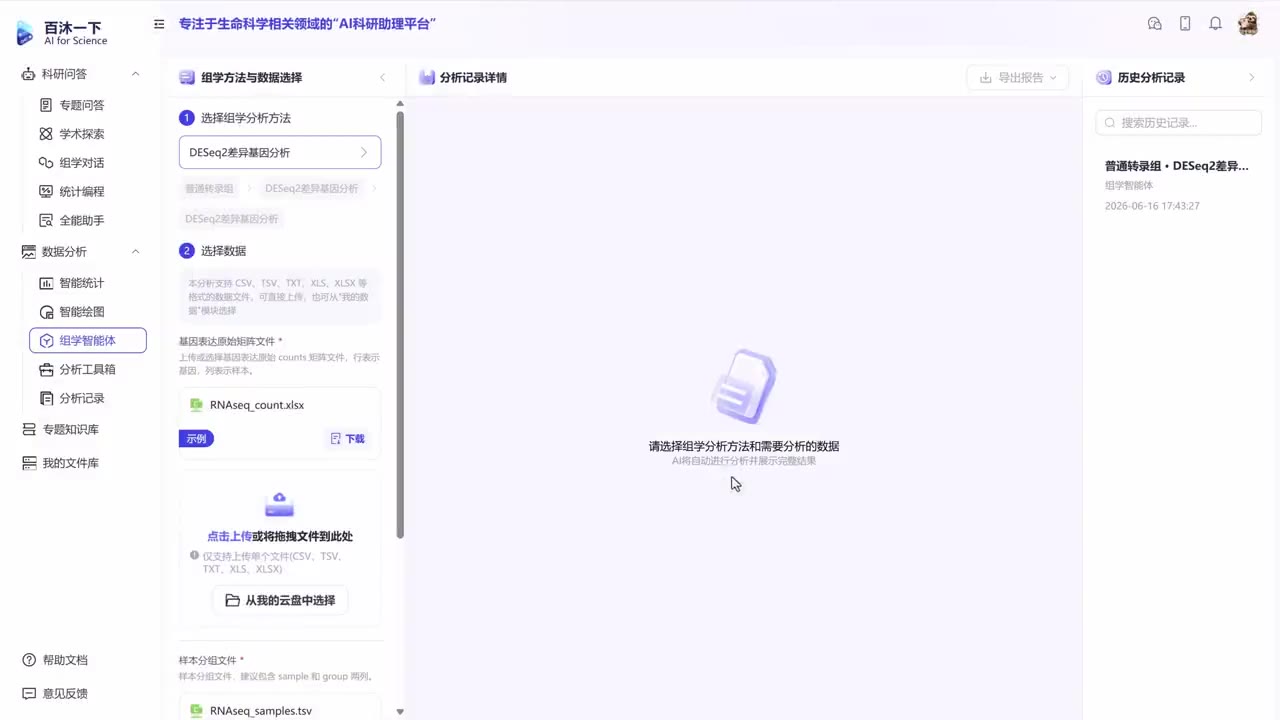The image size is (1280, 720).
Task: Click the 普通转录组 breadcrumb
Action: pos(209,188)
